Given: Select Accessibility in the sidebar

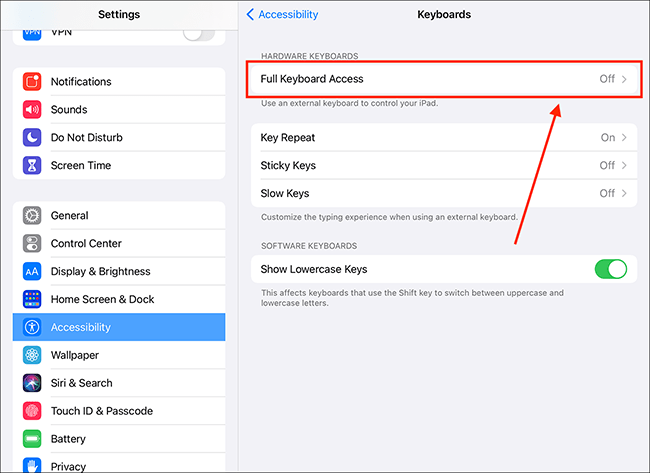Looking at the screenshot, I should tap(119, 327).
